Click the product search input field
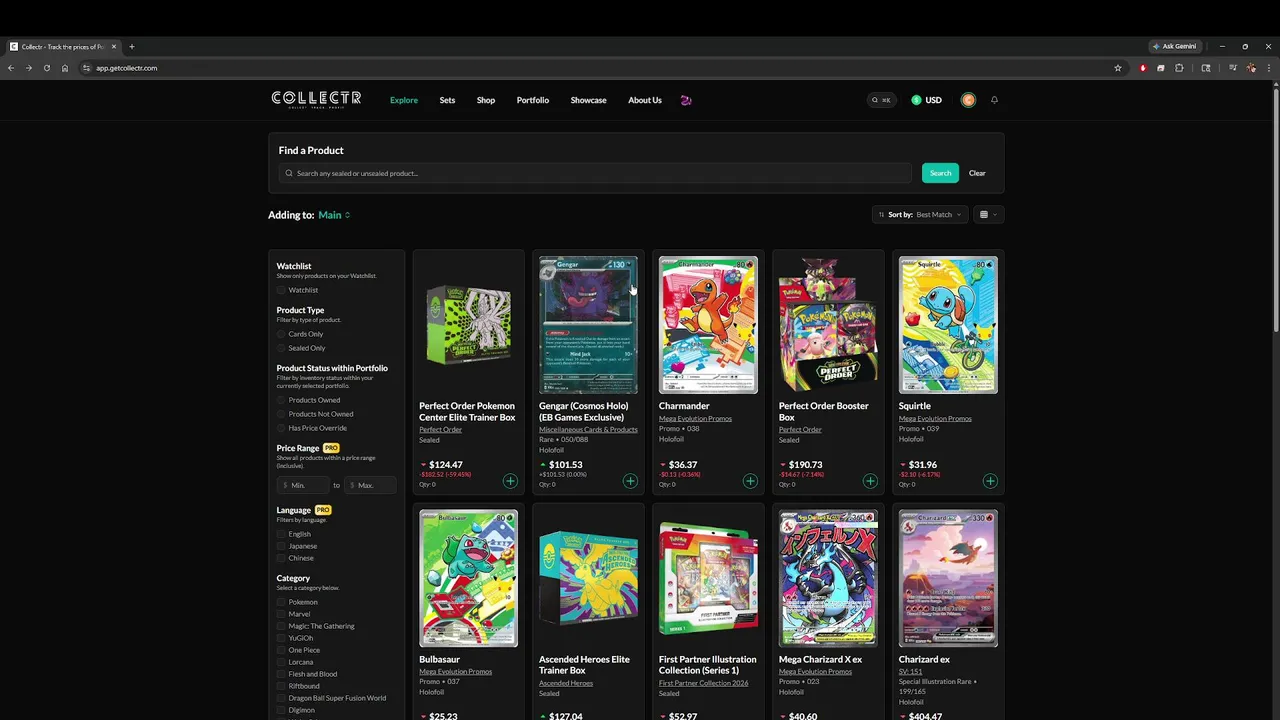The width and height of the screenshot is (1280, 720). tap(596, 173)
